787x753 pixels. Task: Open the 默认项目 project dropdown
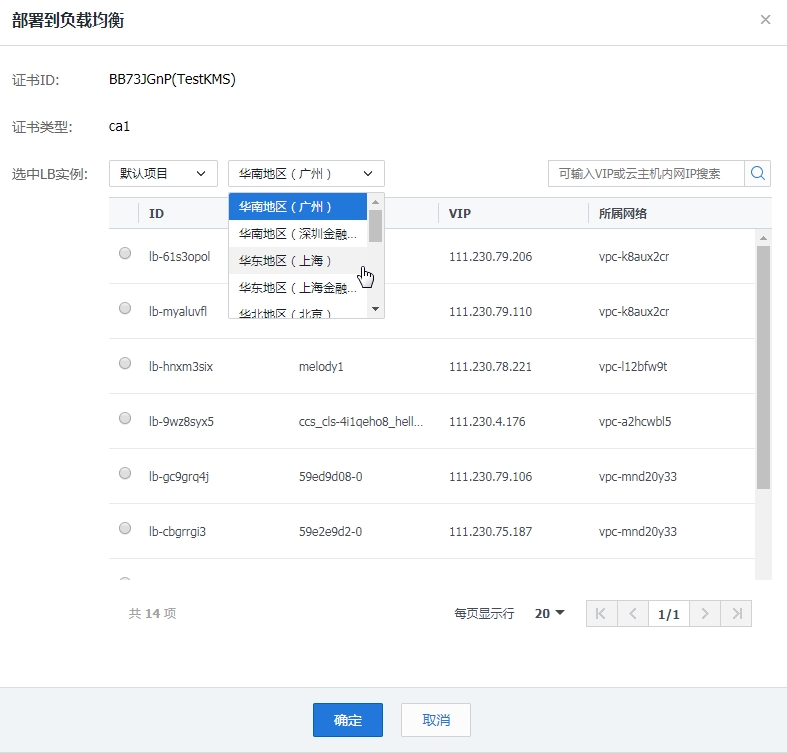click(163, 173)
